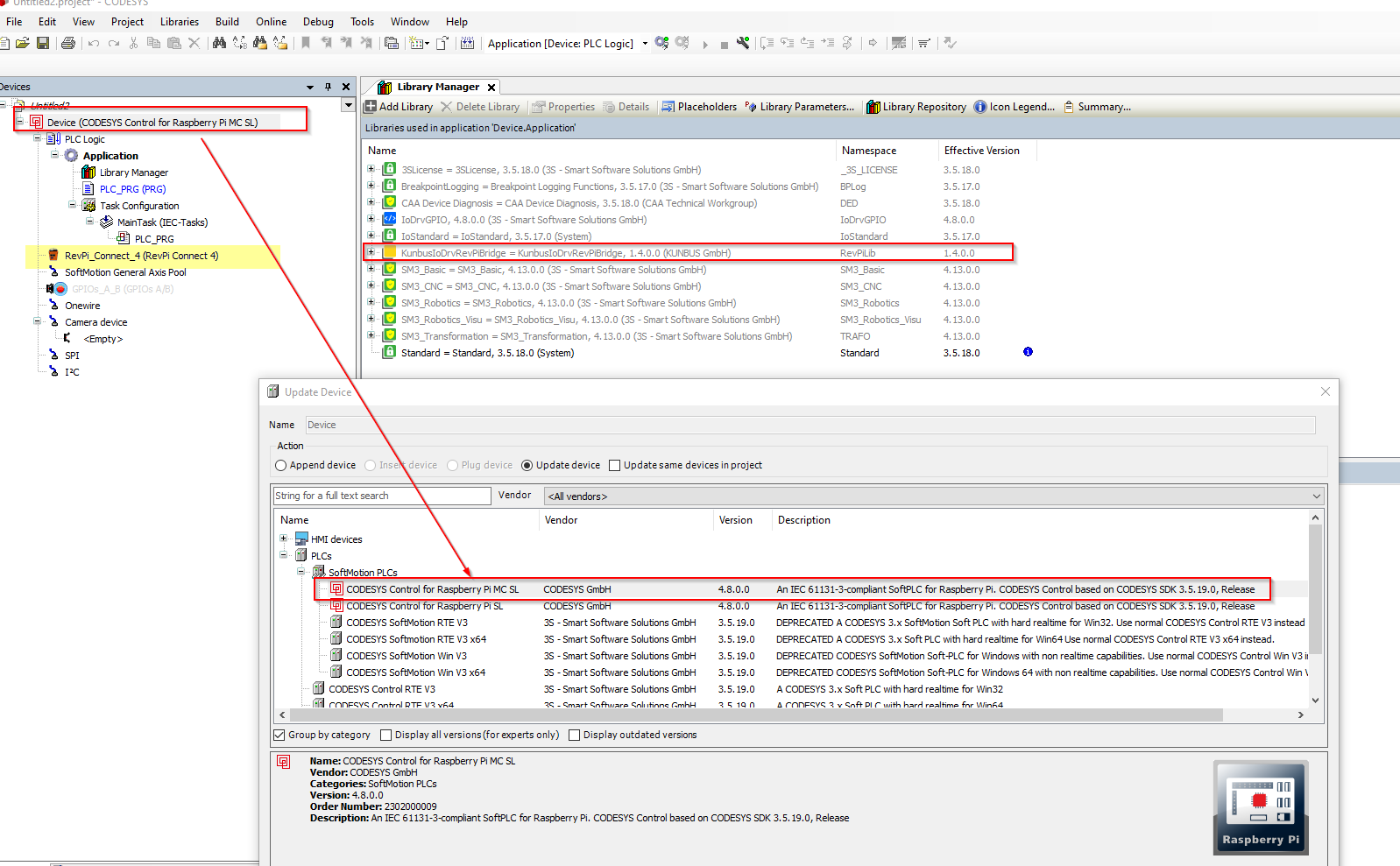Click Add Library toolbar button
This screenshot has height=866, width=1400.
(x=399, y=107)
